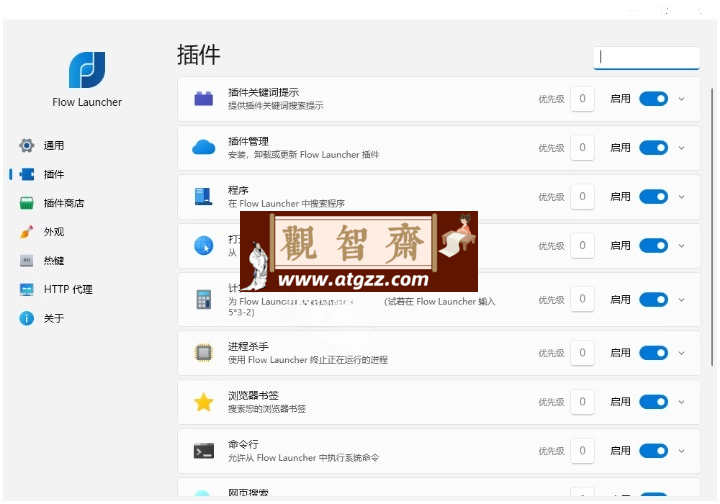Expand the 进程杀手 plugin settings

point(681,353)
